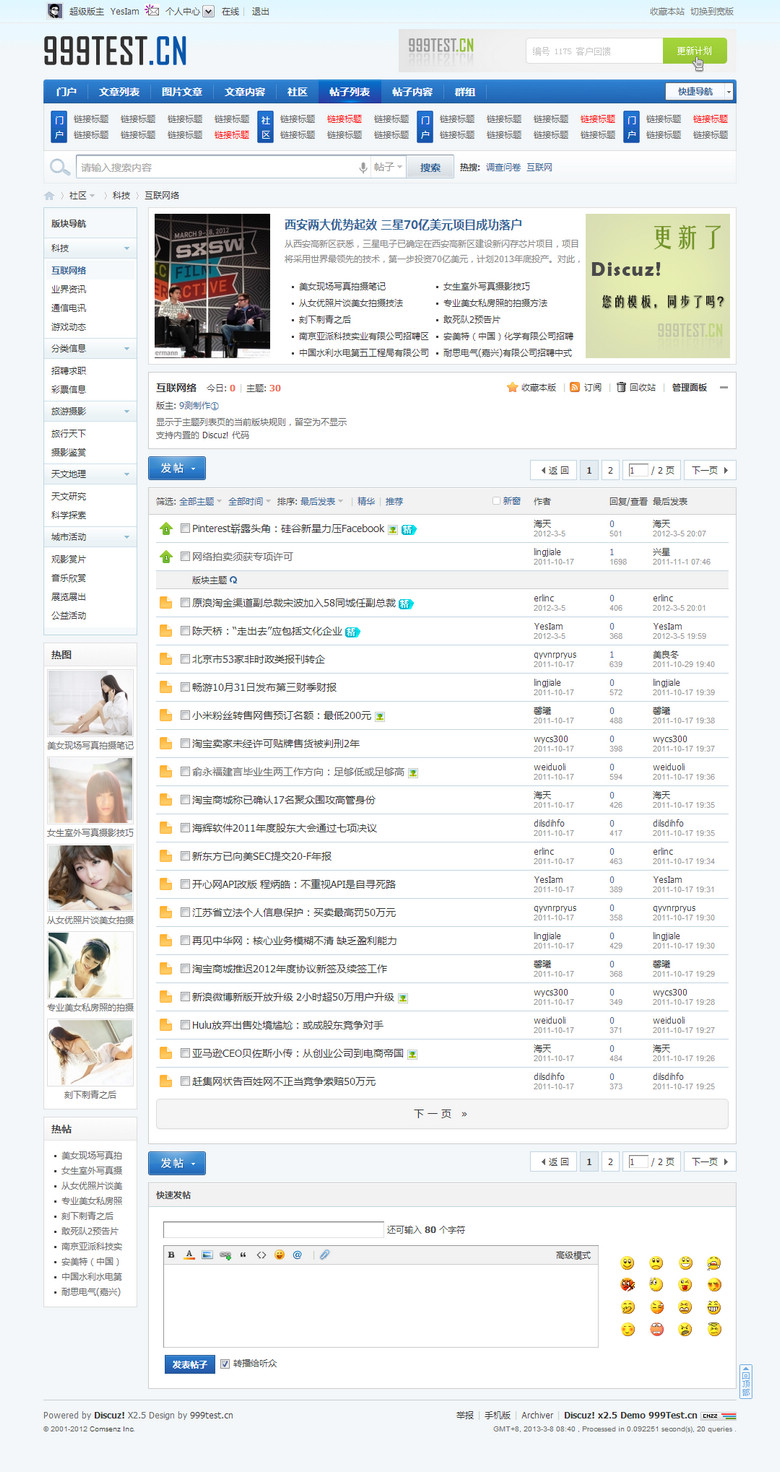Screen dimensions: 780x1472
Task: Toggle the 新窗 checkbox
Action: click(496, 501)
